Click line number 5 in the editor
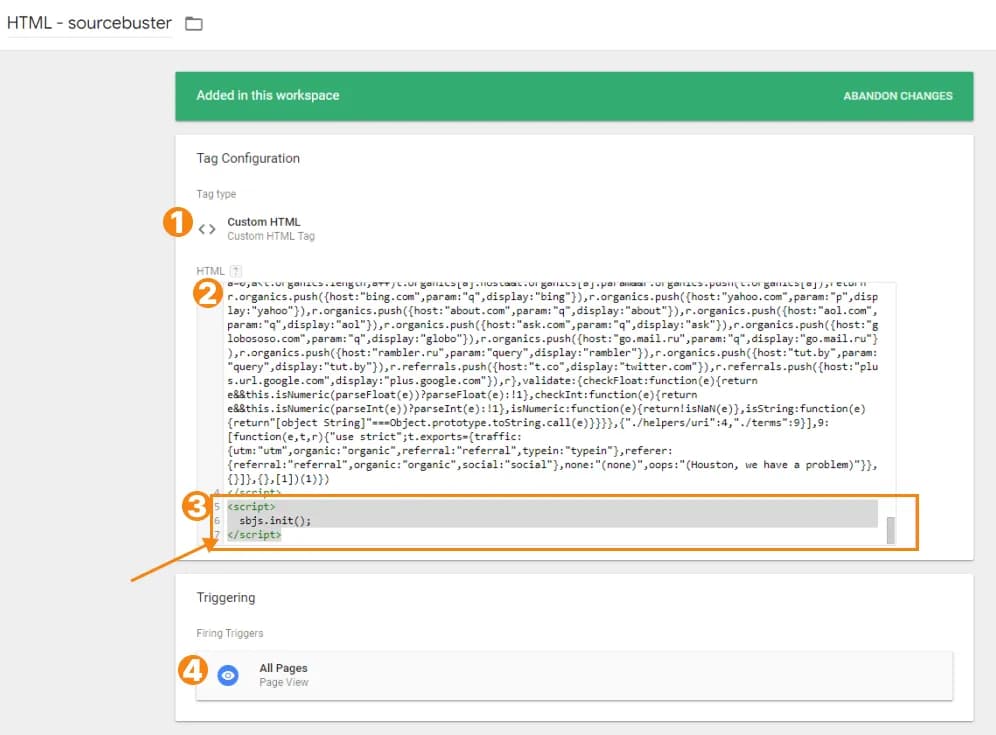Image resolution: width=996 pixels, height=735 pixels. 216,507
